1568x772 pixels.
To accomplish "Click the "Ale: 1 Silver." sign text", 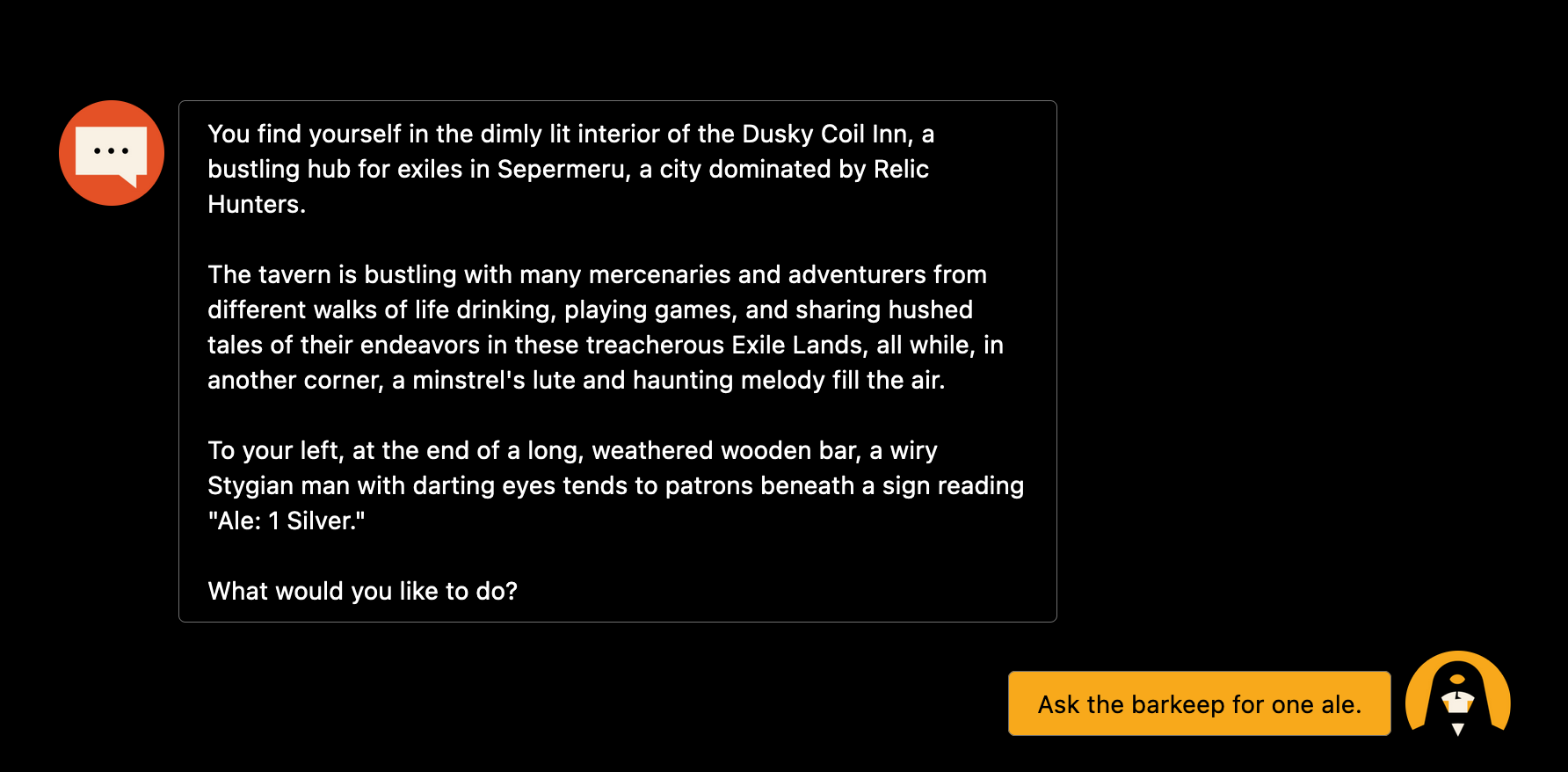I will [287, 521].
